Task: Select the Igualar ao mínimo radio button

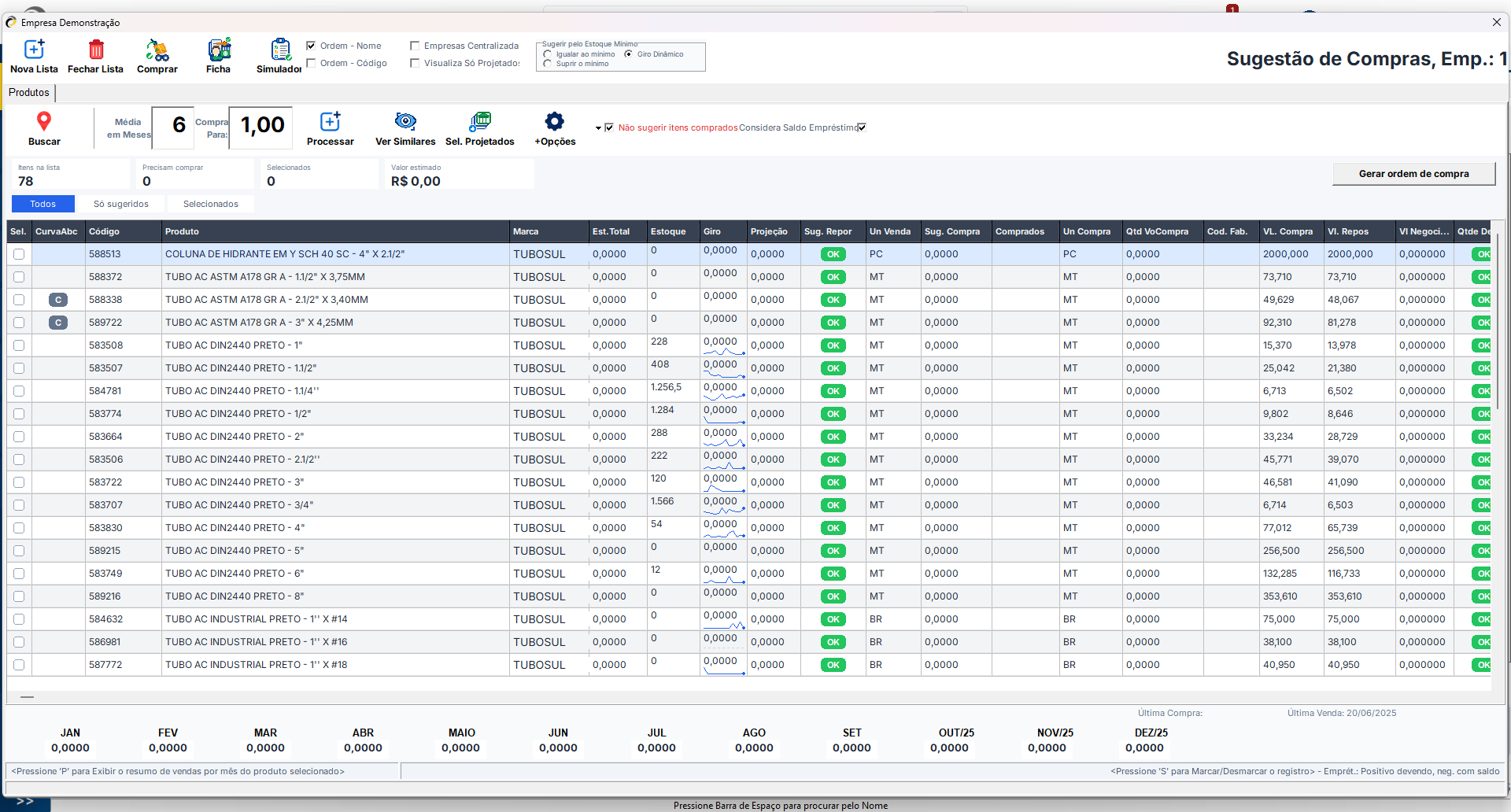Action: tap(547, 54)
